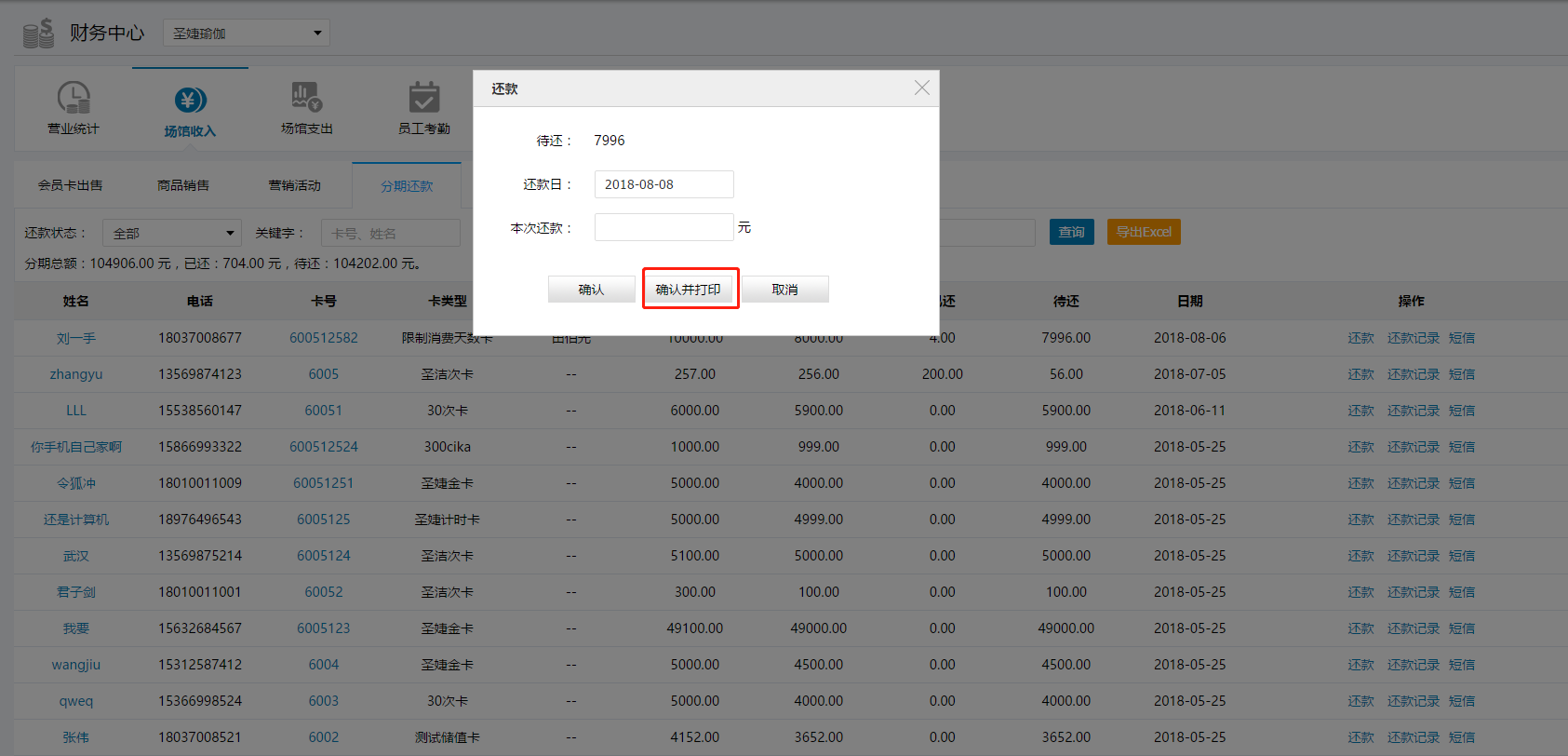This screenshot has height=756, width=1568.
Task: Open card number 6005124 link
Action: coord(324,556)
